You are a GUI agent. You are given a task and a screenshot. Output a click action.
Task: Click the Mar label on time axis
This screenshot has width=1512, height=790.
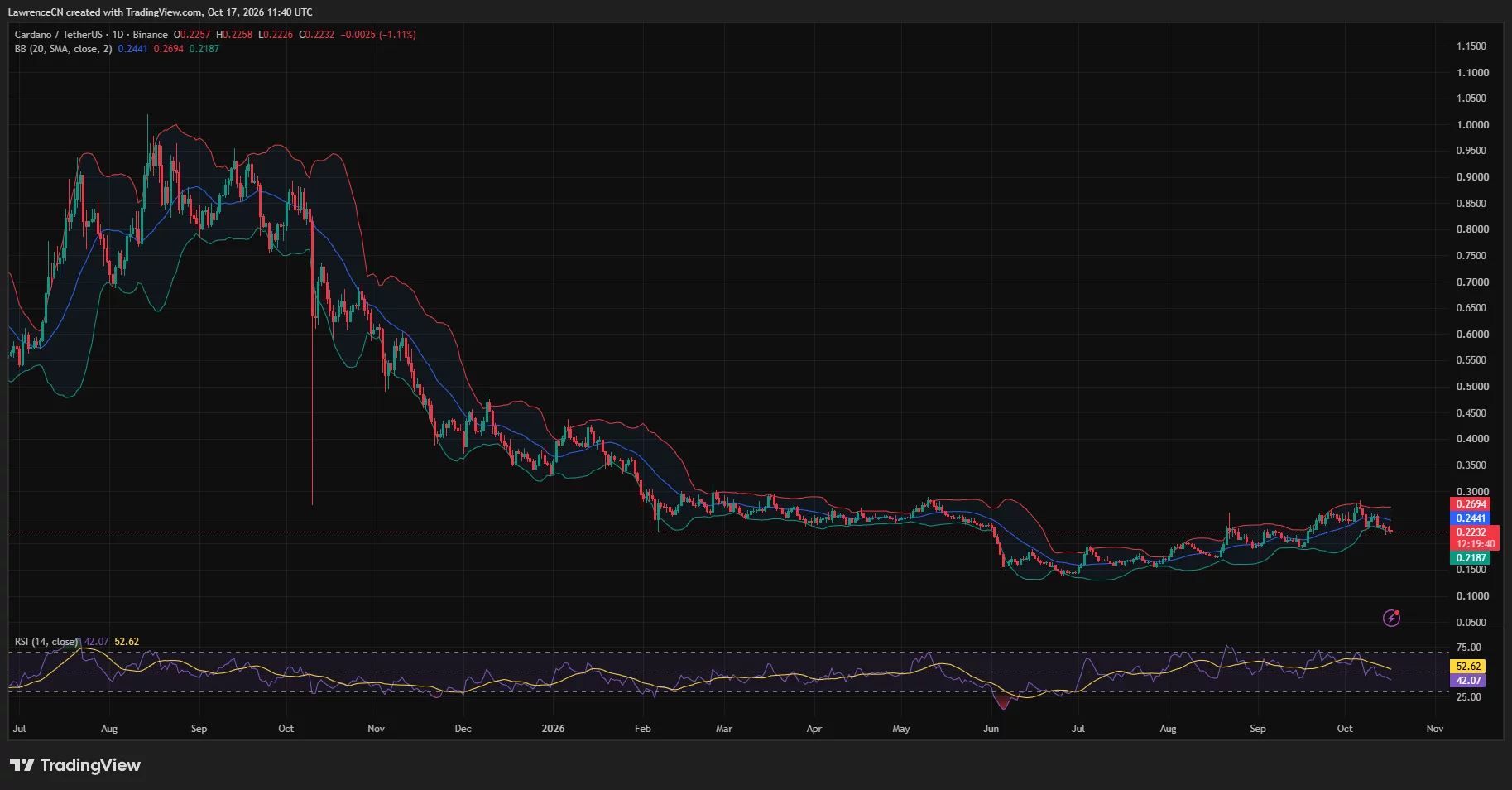tap(724, 729)
